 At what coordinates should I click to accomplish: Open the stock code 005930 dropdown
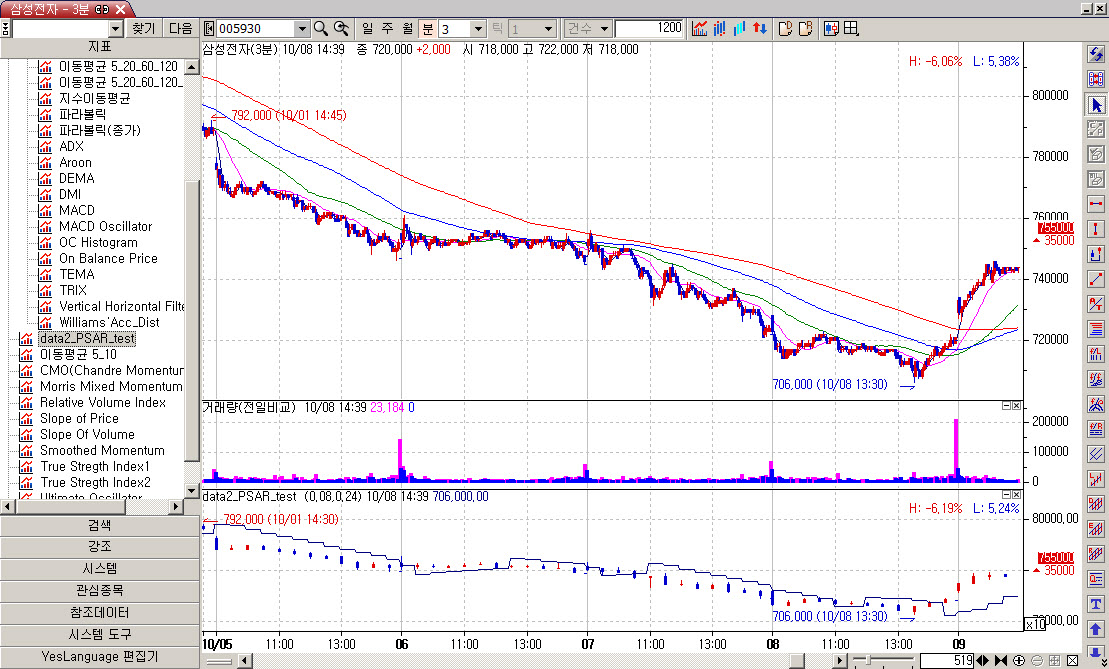click(x=302, y=29)
